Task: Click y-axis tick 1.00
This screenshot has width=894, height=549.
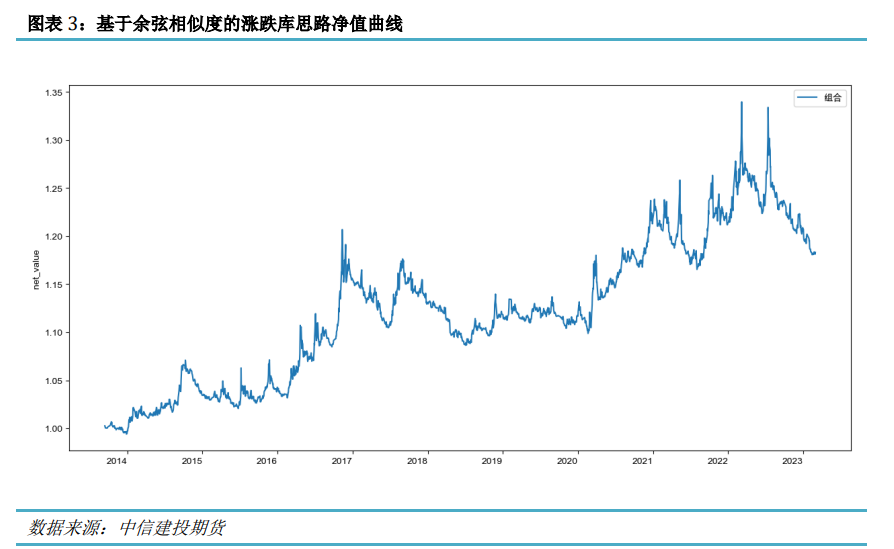Action: (54, 429)
